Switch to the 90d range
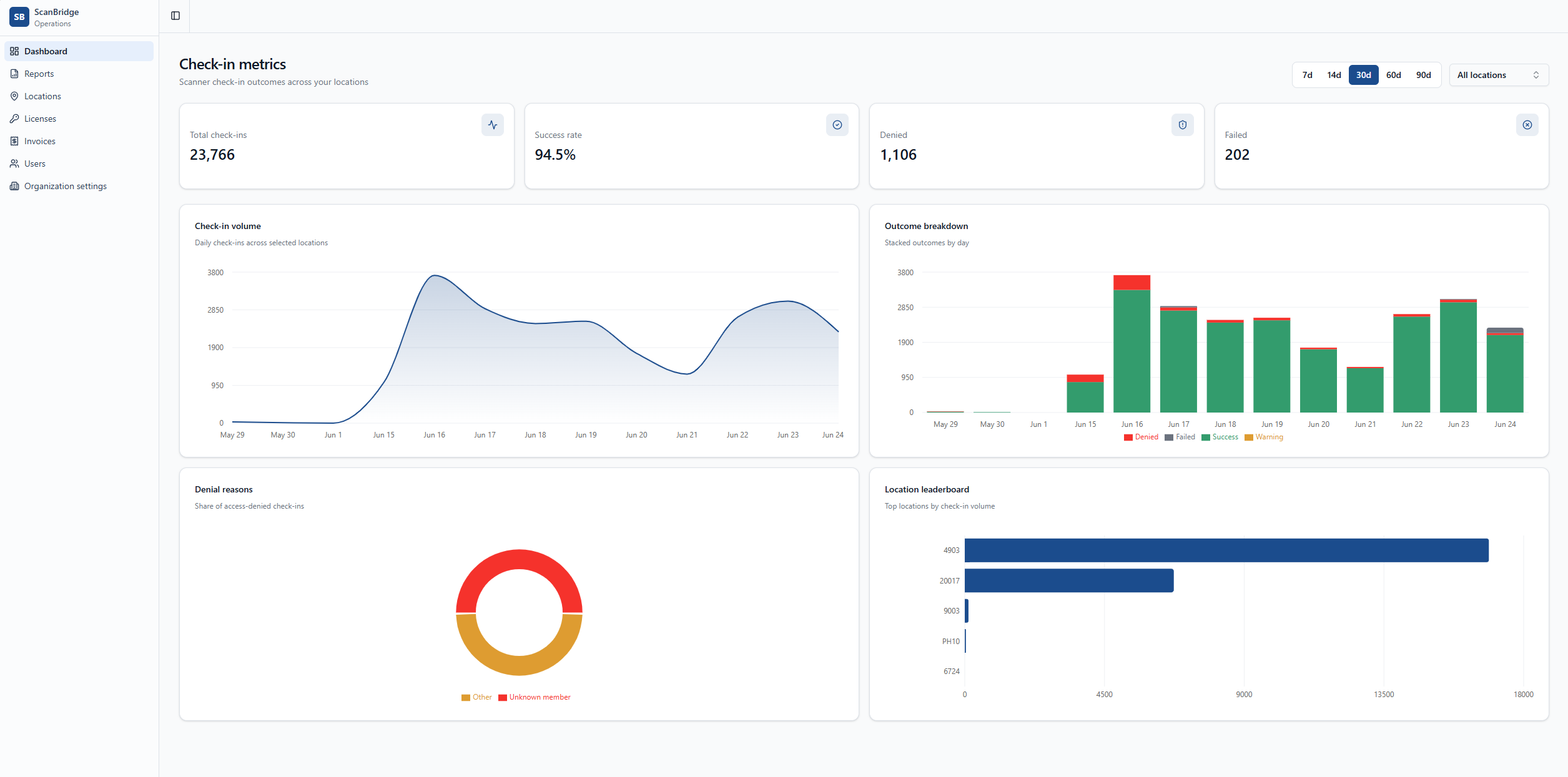 1423,75
